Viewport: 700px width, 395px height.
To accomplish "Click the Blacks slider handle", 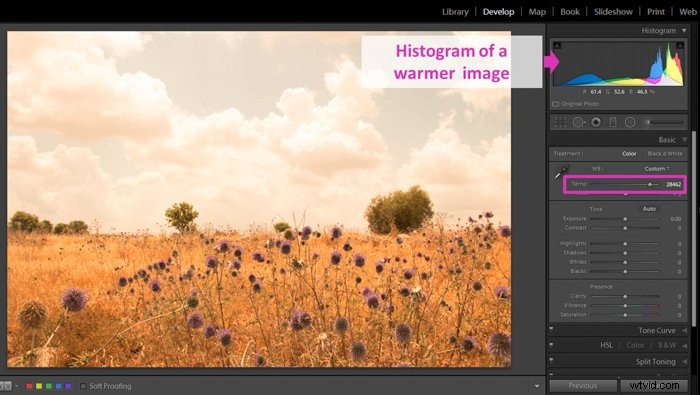I will (x=625, y=271).
